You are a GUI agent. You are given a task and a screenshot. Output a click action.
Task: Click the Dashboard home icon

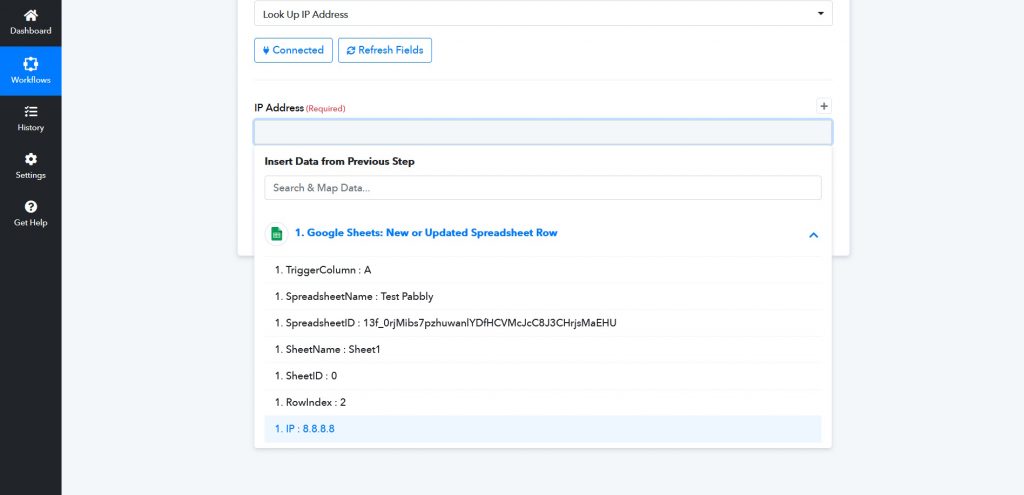tap(30, 16)
